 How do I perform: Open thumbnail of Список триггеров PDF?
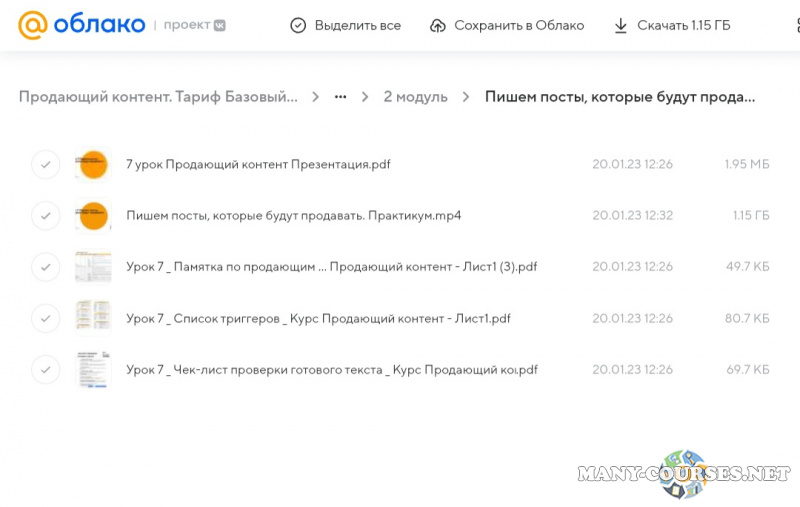(93, 318)
